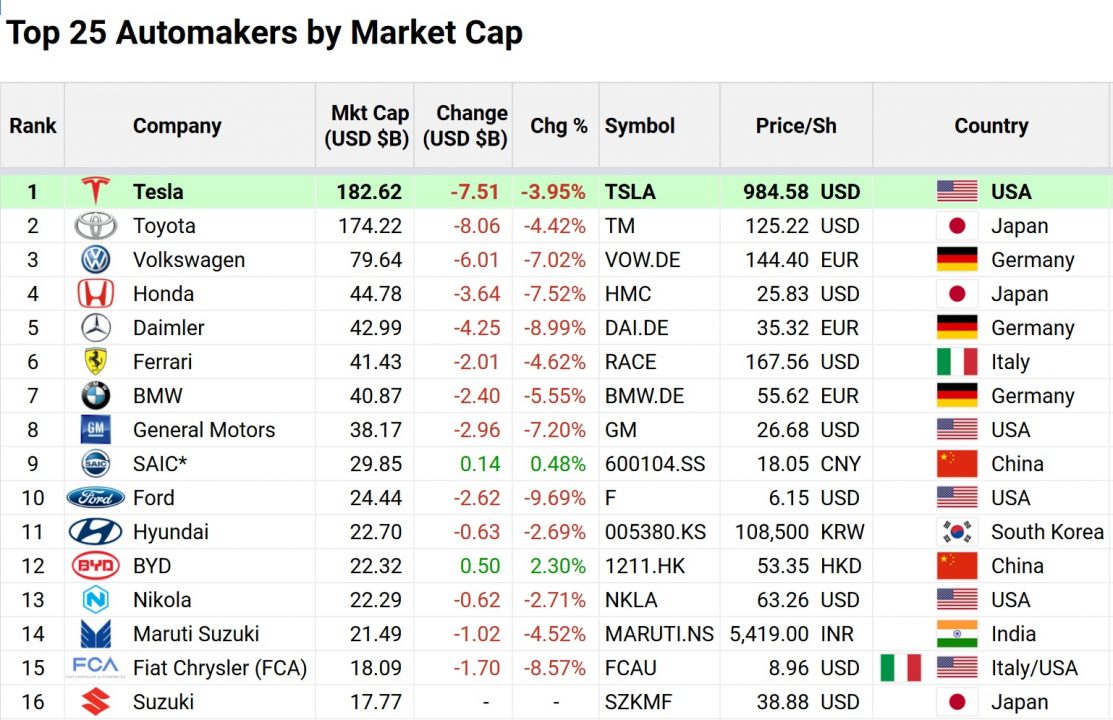The height and width of the screenshot is (720, 1113).
Task: Select the Fiat Chrysler (FCA) company name
Action: [x=220, y=668]
